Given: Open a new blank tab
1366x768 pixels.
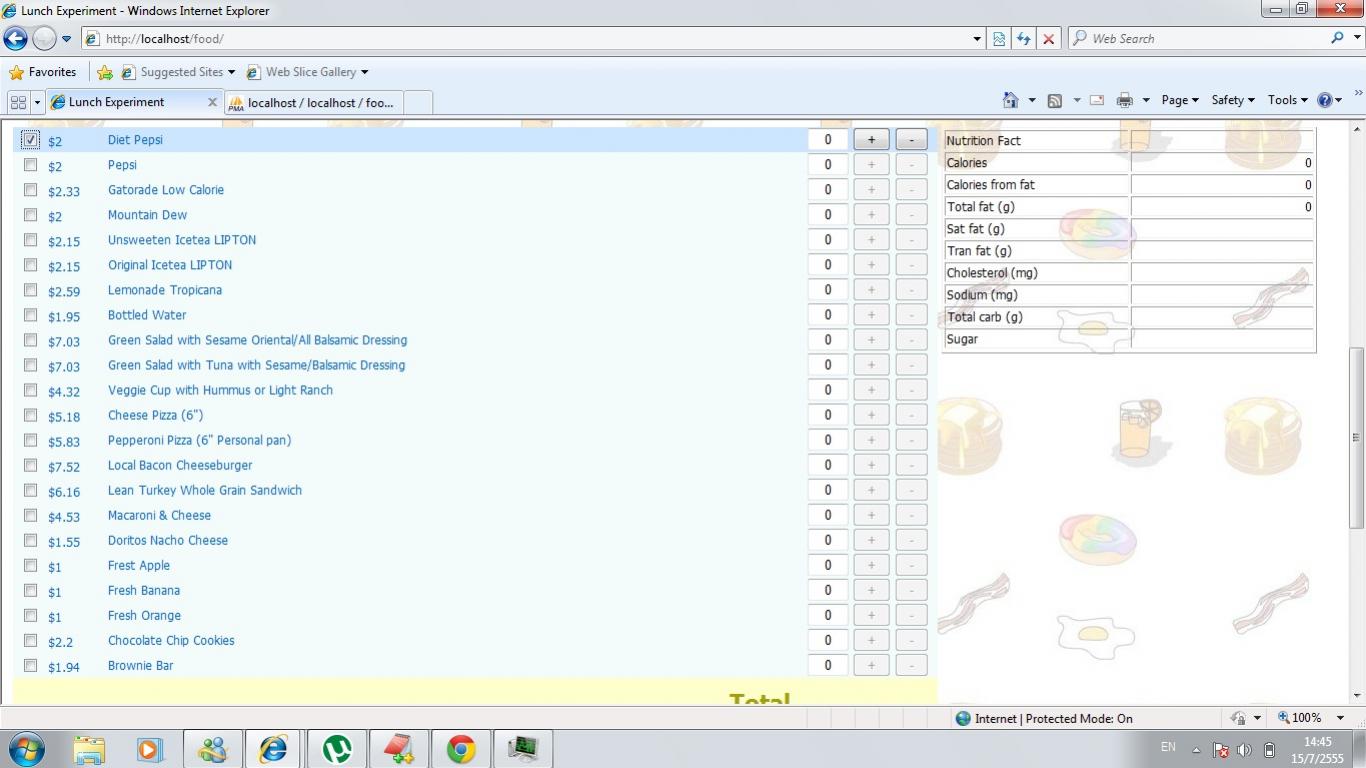Looking at the screenshot, I should click(x=417, y=103).
